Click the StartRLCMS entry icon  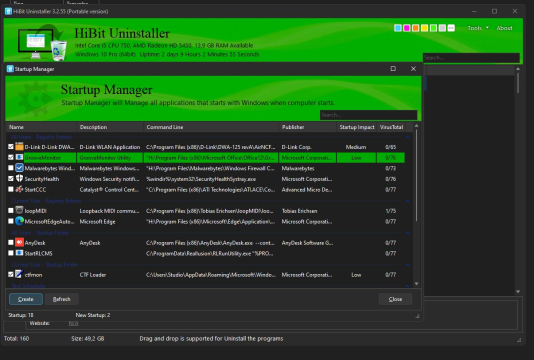tap(19, 253)
